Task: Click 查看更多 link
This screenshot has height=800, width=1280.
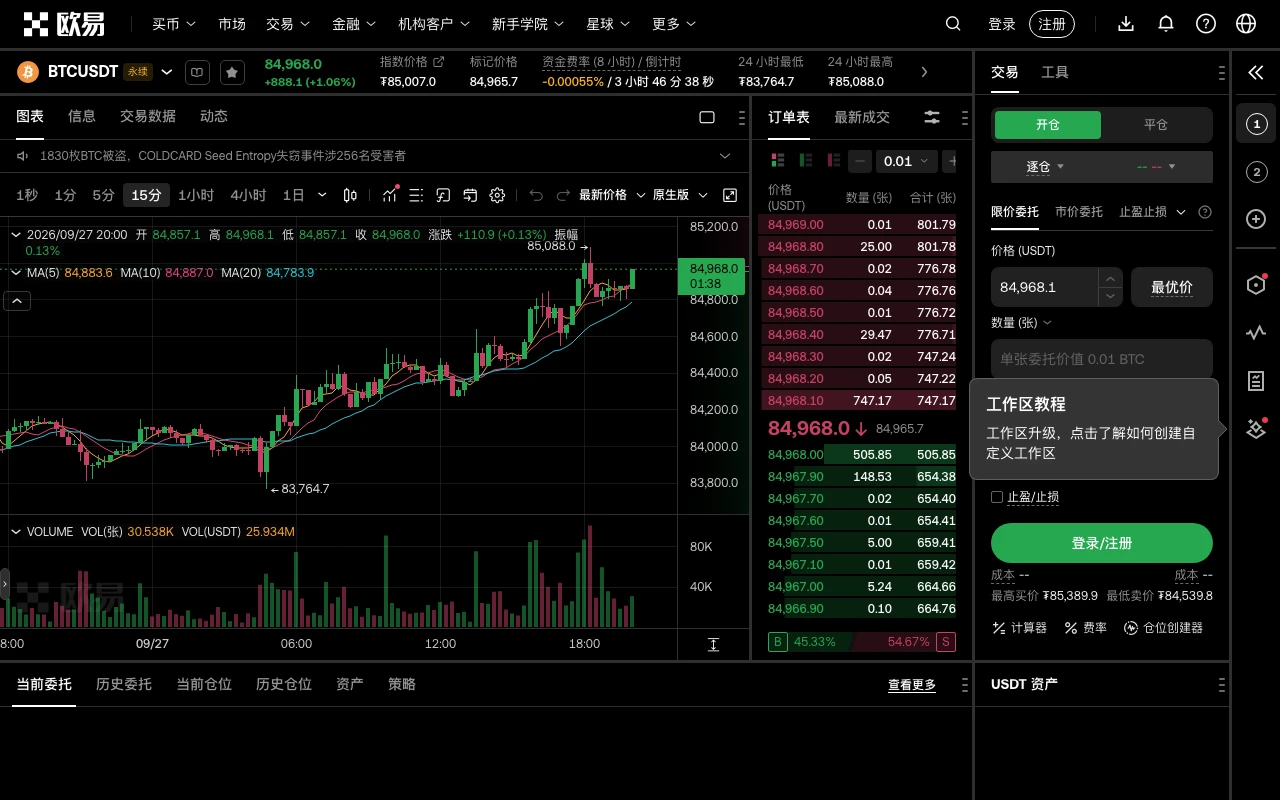Action: click(912, 685)
